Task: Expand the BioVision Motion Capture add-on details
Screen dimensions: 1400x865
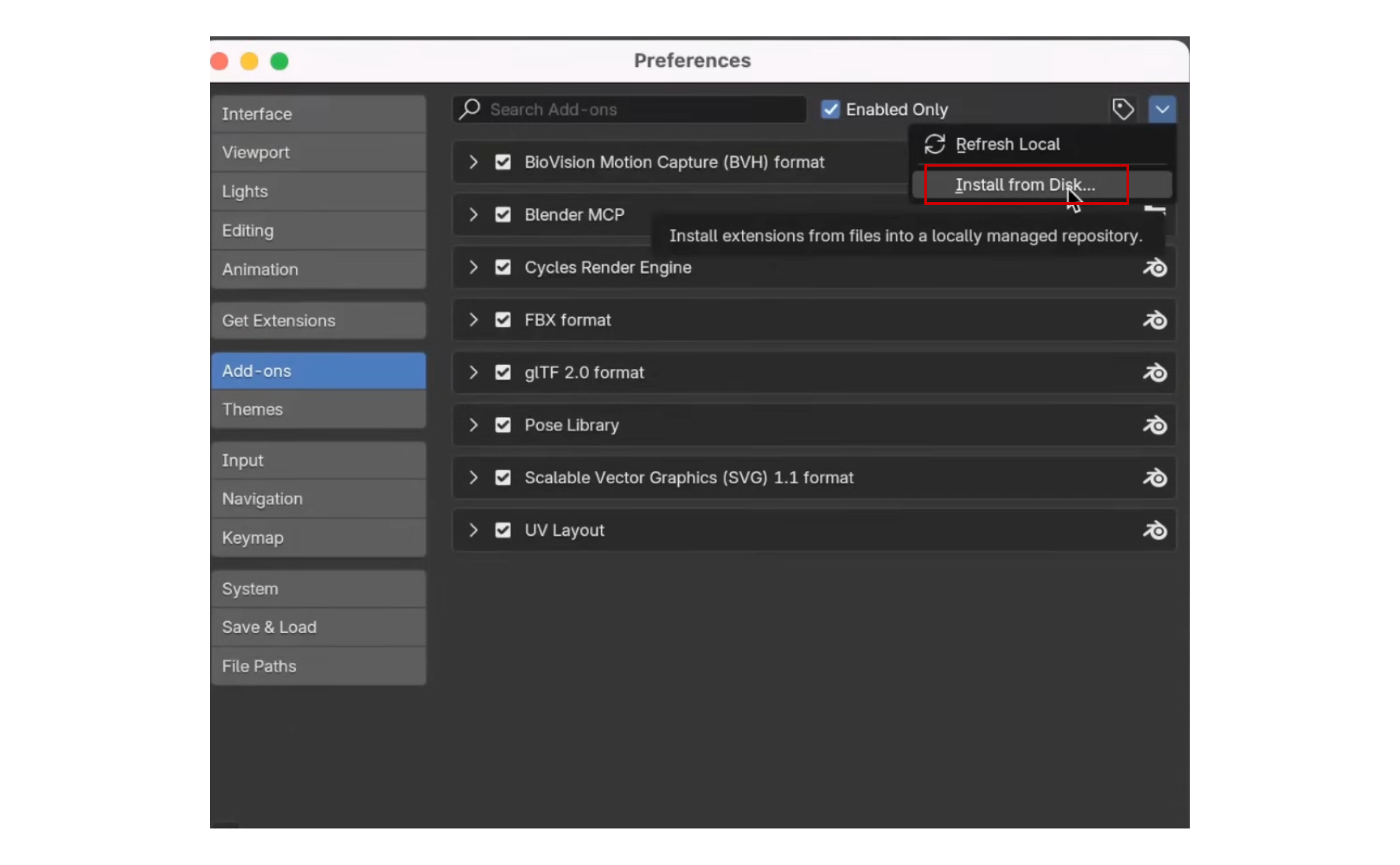Action: point(473,162)
